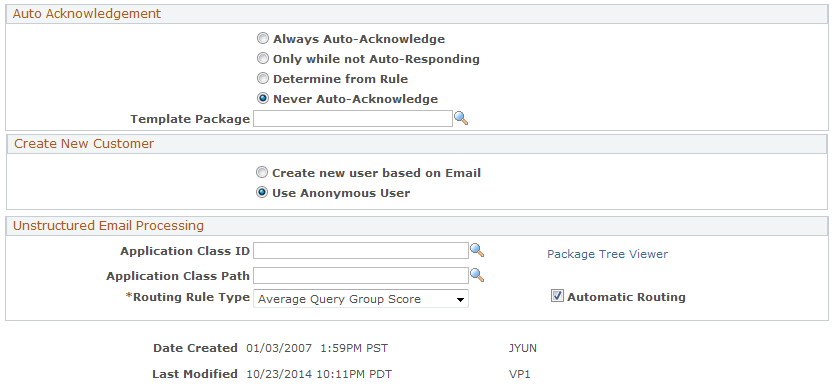Viewport: 835px width, 386px height.
Task: Select Only while not Auto-Responding option
Action: [263, 58]
